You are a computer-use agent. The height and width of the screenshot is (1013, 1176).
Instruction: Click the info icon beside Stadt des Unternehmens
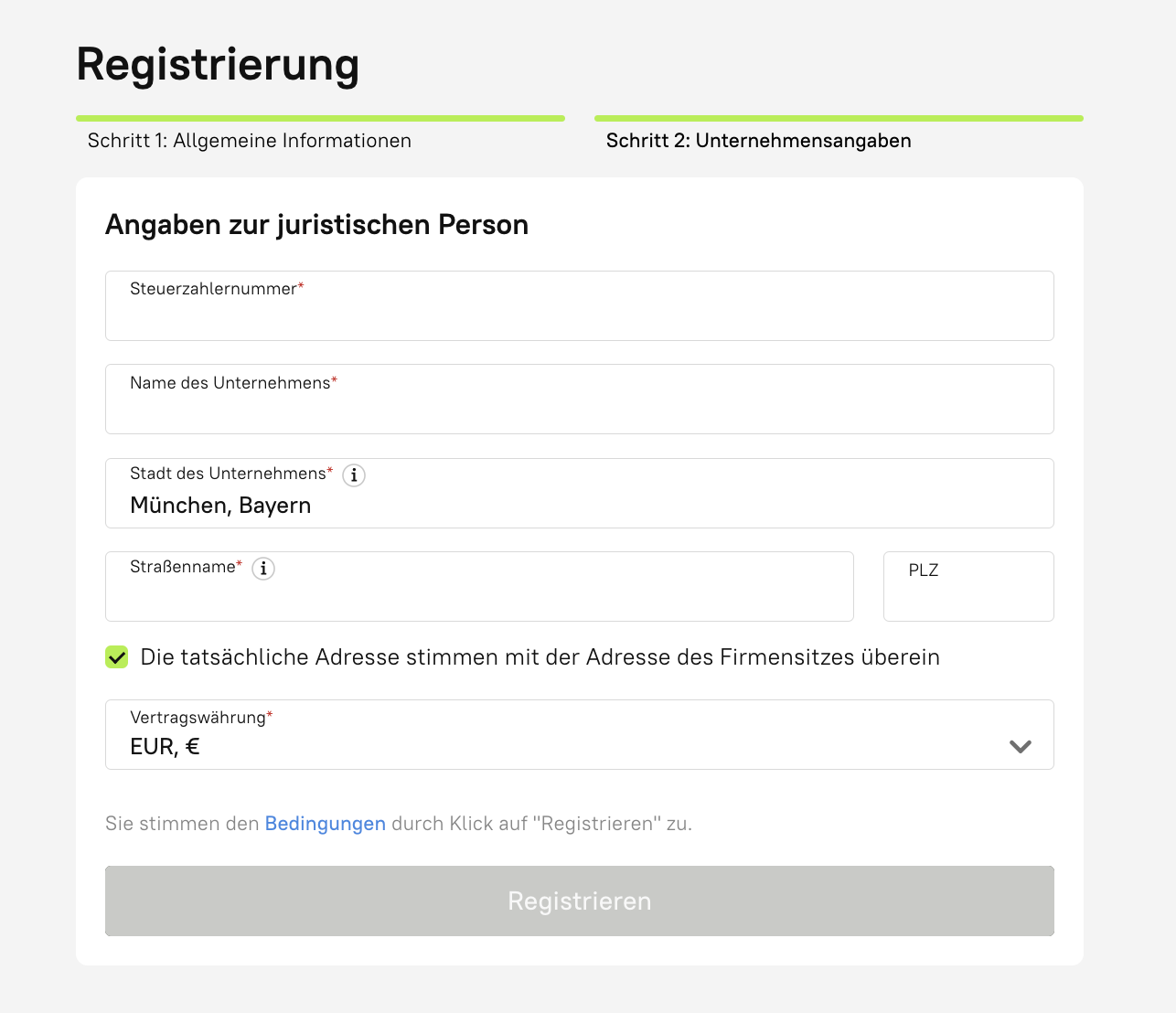[x=354, y=475]
